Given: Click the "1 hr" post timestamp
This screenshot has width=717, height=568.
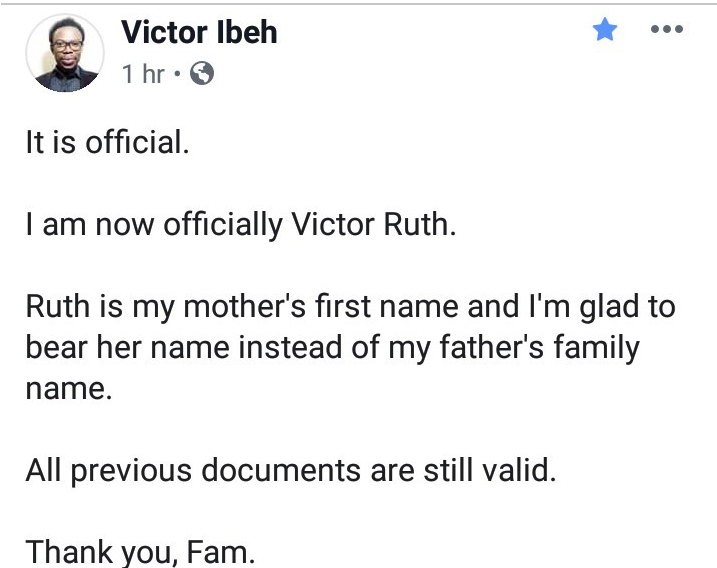Looking at the screenshot, I should click(x=143, y=74).
